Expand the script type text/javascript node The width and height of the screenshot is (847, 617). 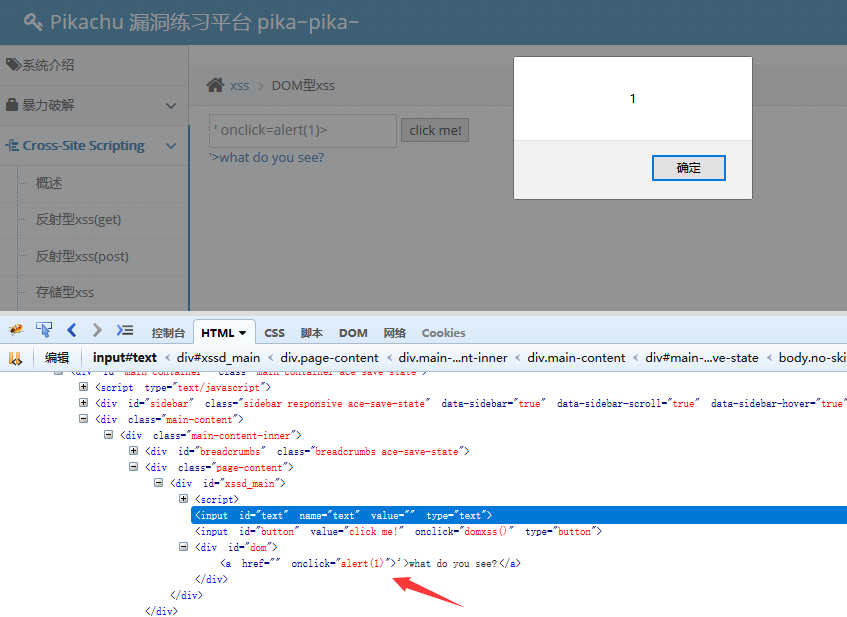[83, 386]
